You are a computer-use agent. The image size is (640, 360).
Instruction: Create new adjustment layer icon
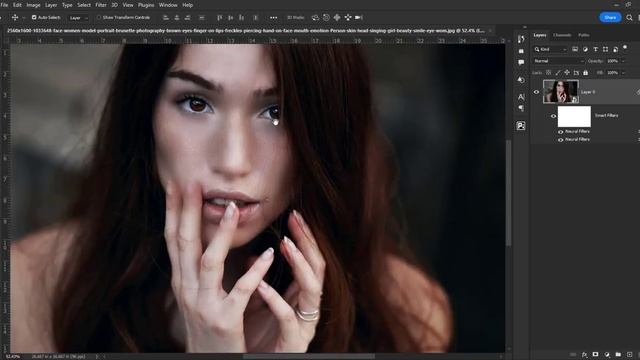coord(607,355)
